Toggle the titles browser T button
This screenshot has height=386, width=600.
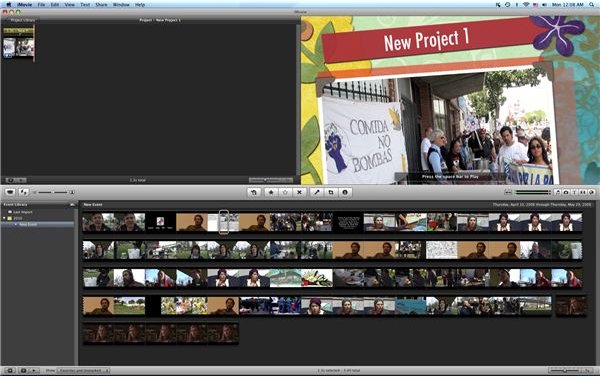(x=574, y=192)
